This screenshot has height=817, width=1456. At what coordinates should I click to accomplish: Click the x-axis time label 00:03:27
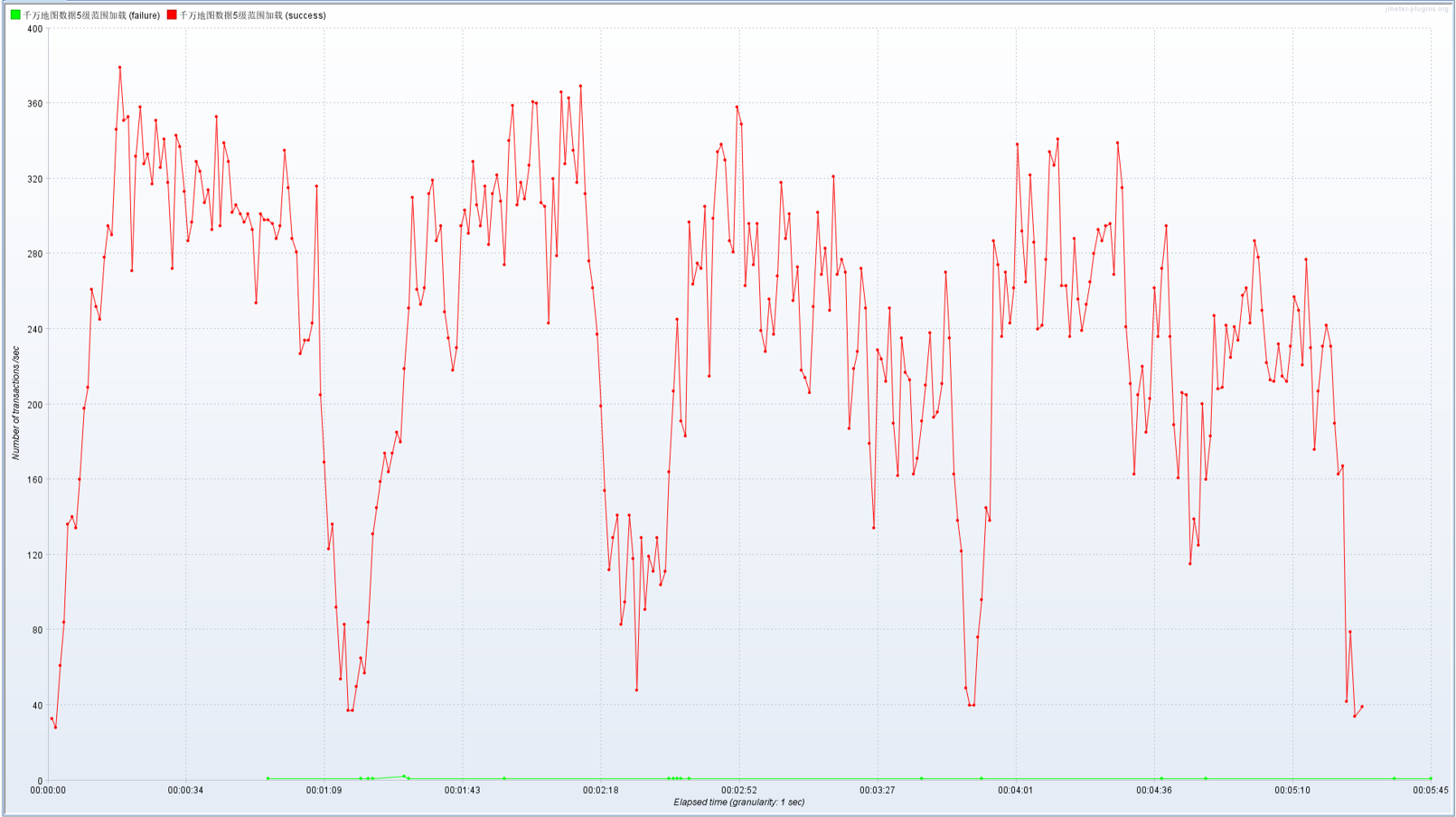[x=877, y=791]
